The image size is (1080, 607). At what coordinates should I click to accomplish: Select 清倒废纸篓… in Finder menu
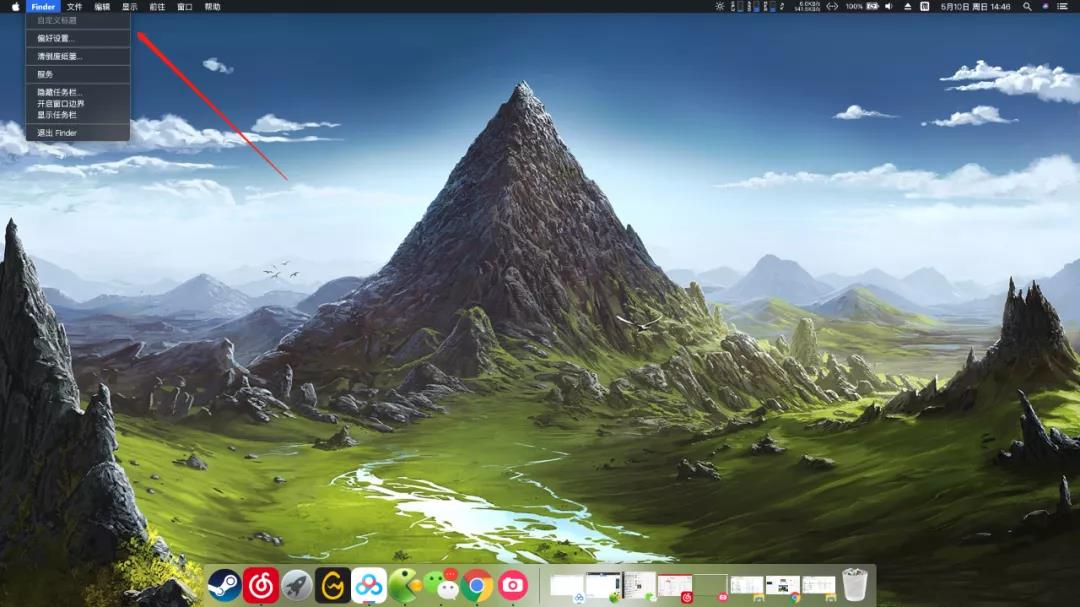point(78,56)
